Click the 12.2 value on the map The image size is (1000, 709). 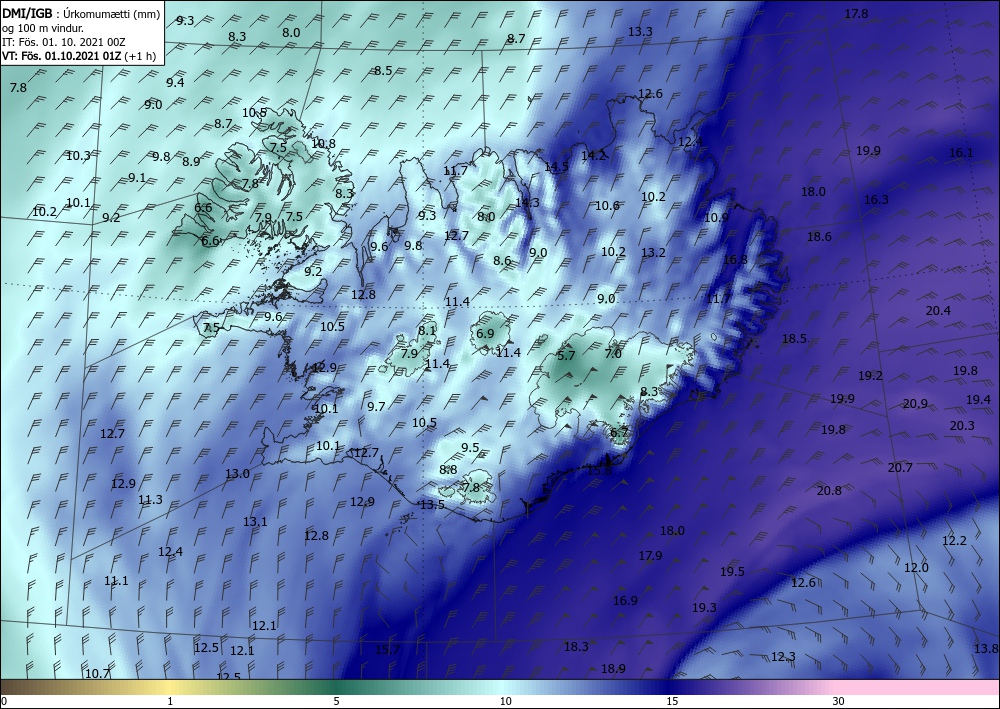(955, 541)
